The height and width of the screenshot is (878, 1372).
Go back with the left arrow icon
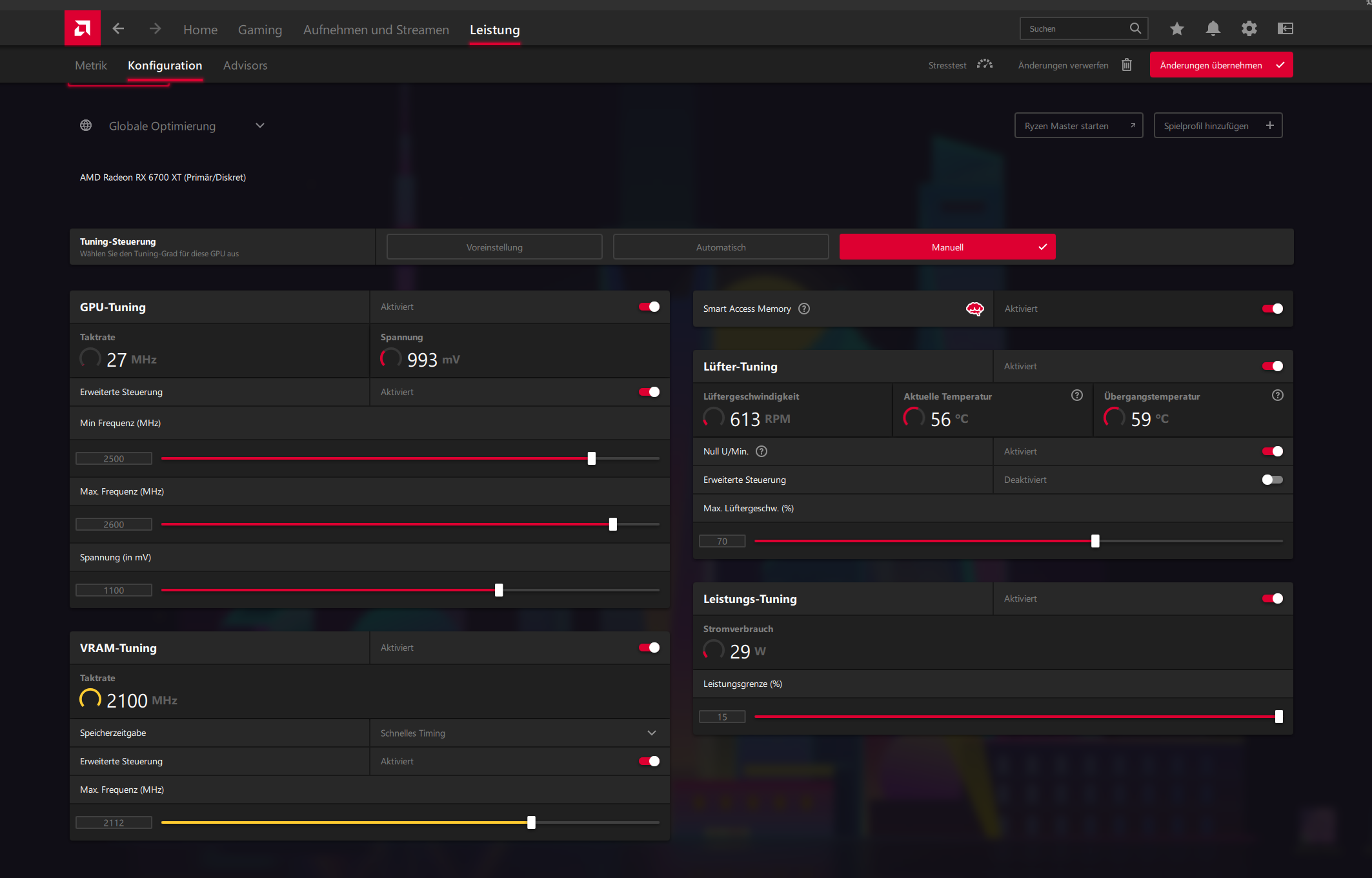click(x=118, y=28)
